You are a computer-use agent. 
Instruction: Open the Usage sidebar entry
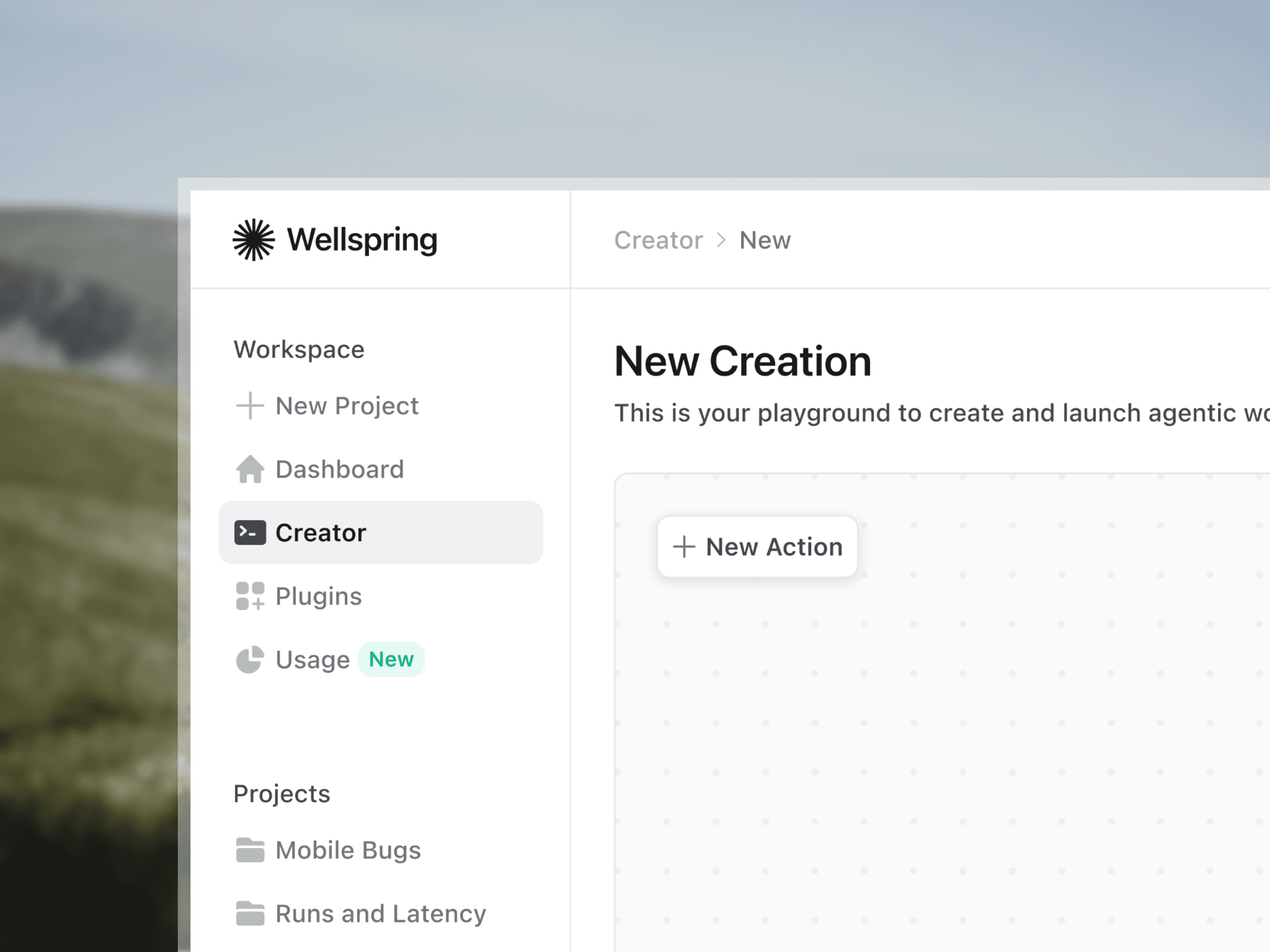pos(381,659)
